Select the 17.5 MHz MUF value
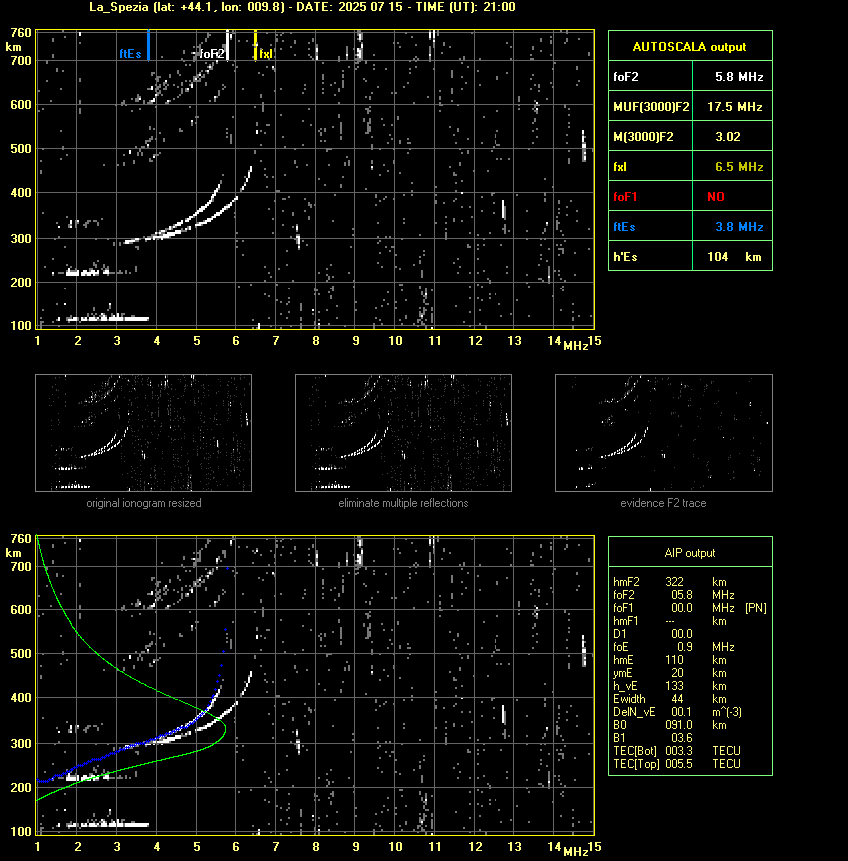Image resolution: width=848 pixels, height=861 pixels. point(734,107)
